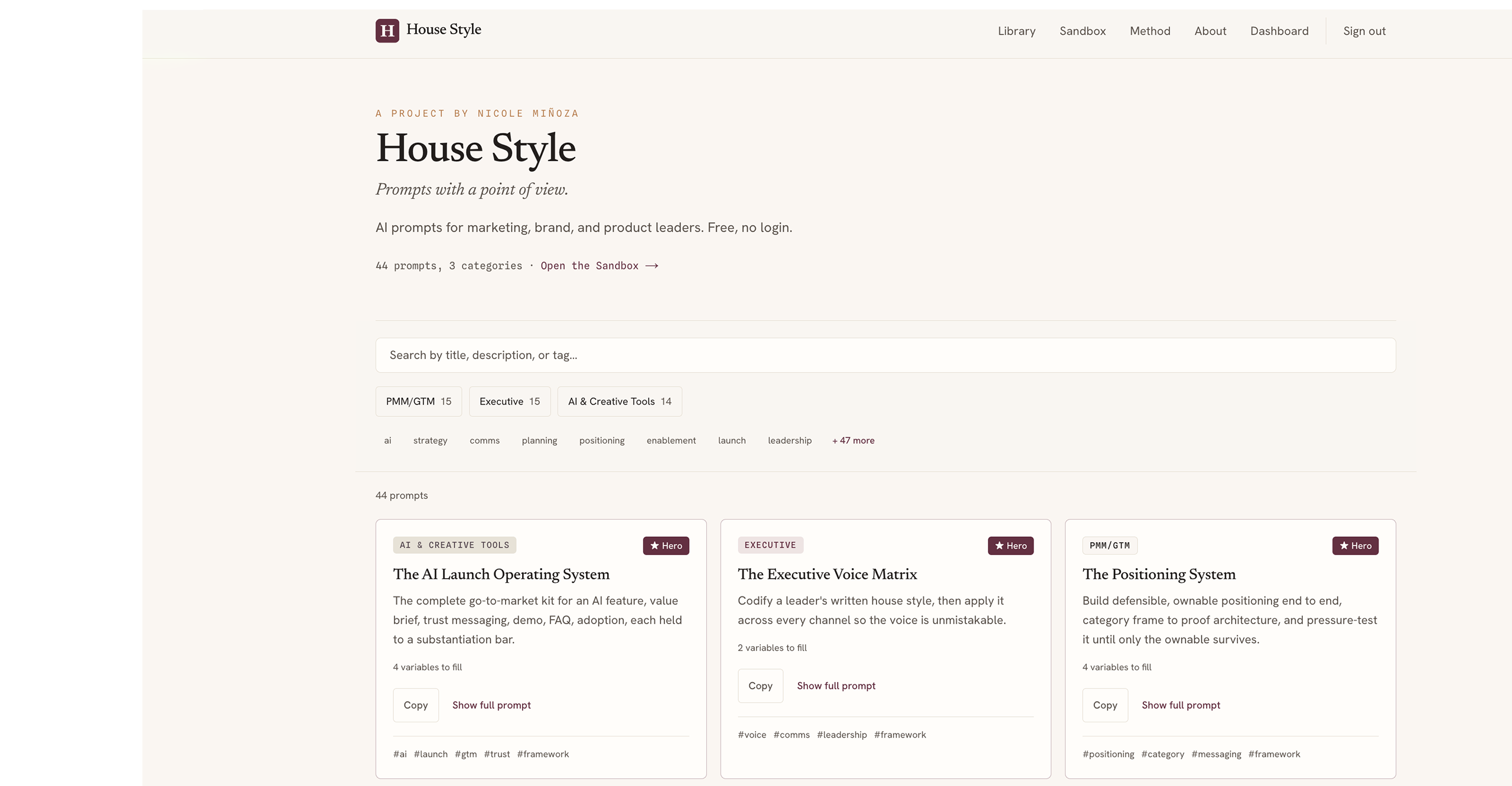Copy the Positioning System prompt
The image size is (1512, 786).
[1105, 705]
